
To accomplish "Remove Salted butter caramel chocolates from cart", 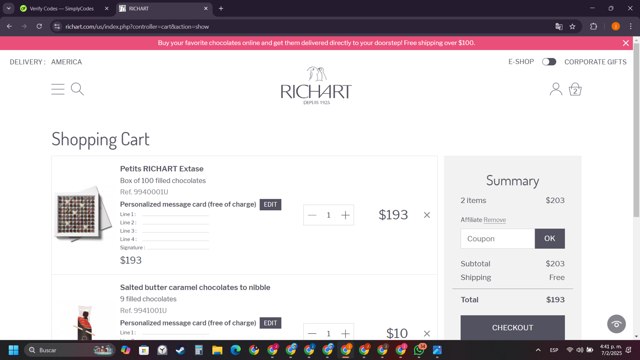I will coord(427,333).
